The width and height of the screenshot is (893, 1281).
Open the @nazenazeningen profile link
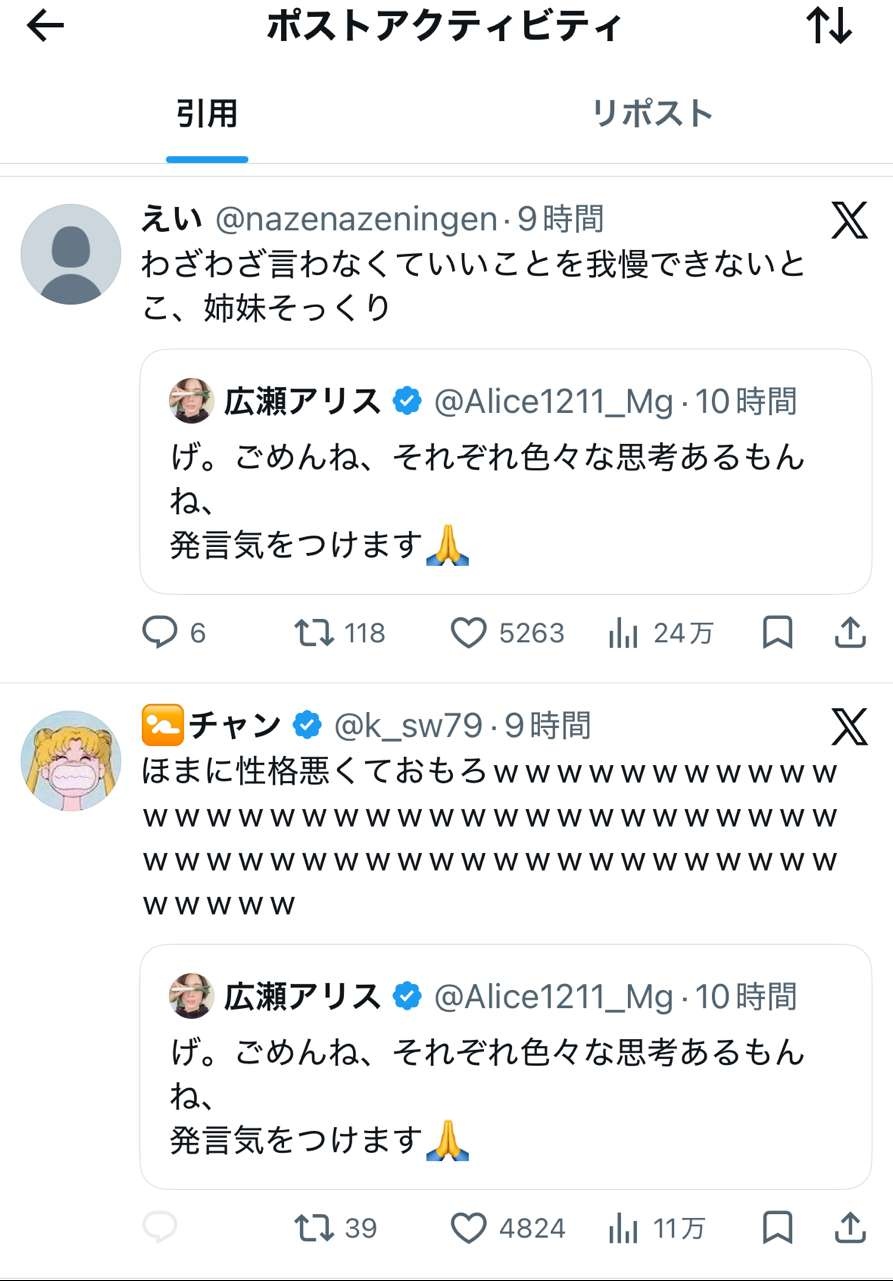(356, 219)
